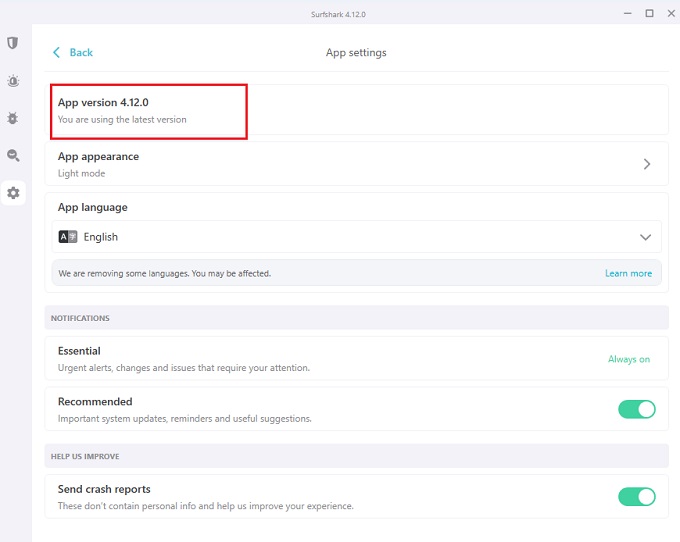Viewport: 680px width, 542px height.
Task: Click the App version 4.12.0 text
Action: coord(103,102)
